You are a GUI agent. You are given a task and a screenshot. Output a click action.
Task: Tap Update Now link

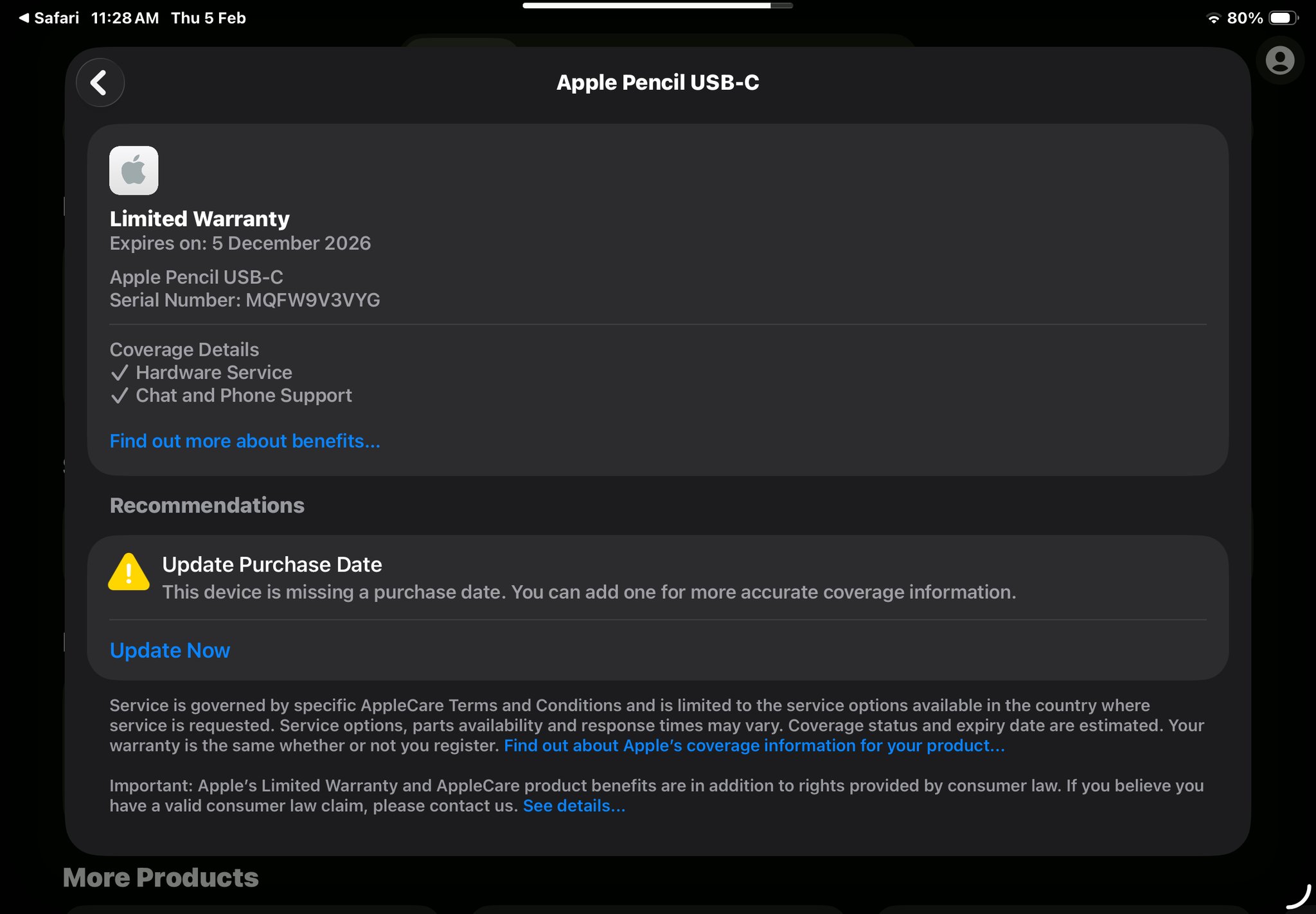(170, 650)
